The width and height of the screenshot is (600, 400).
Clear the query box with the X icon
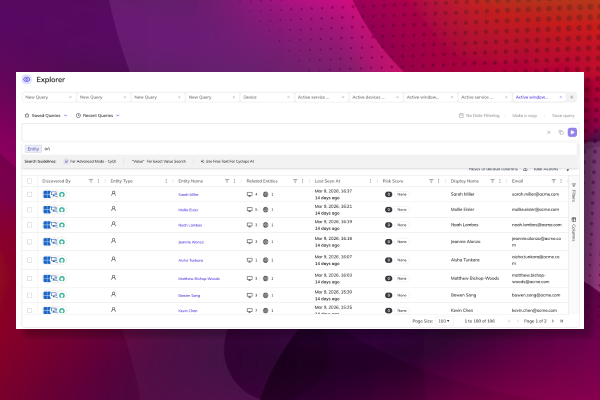(x=548, y=132)
